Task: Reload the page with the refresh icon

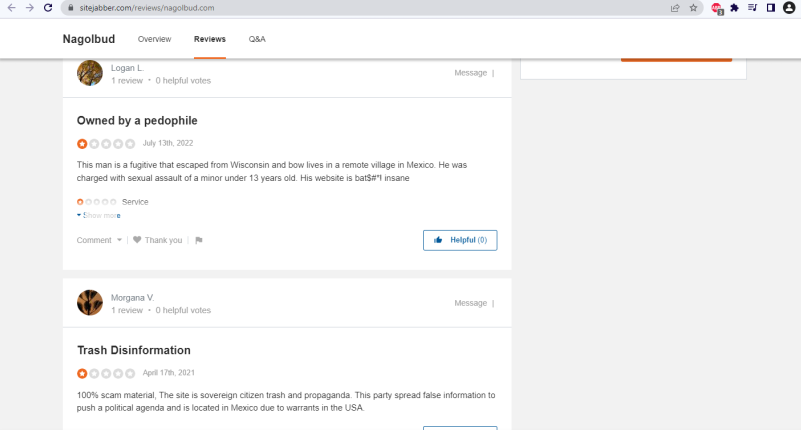Action: coord(49,7)
